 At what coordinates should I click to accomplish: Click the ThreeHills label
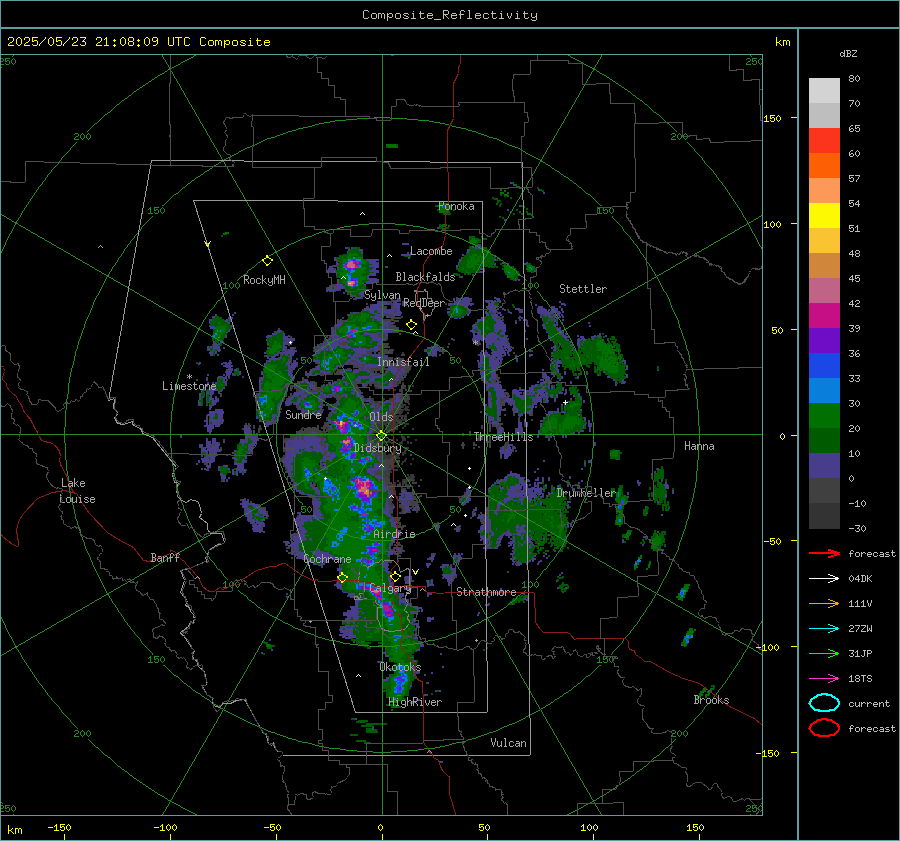pyautogui.click(x=503, y=437)
